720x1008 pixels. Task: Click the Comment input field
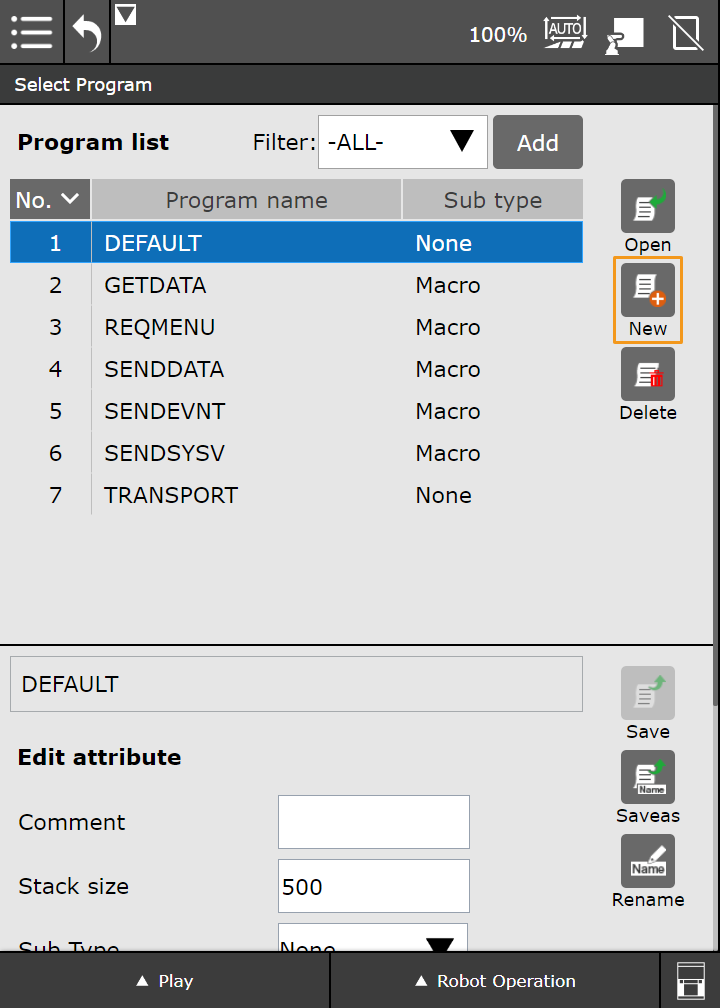click(x=373, y=822)
